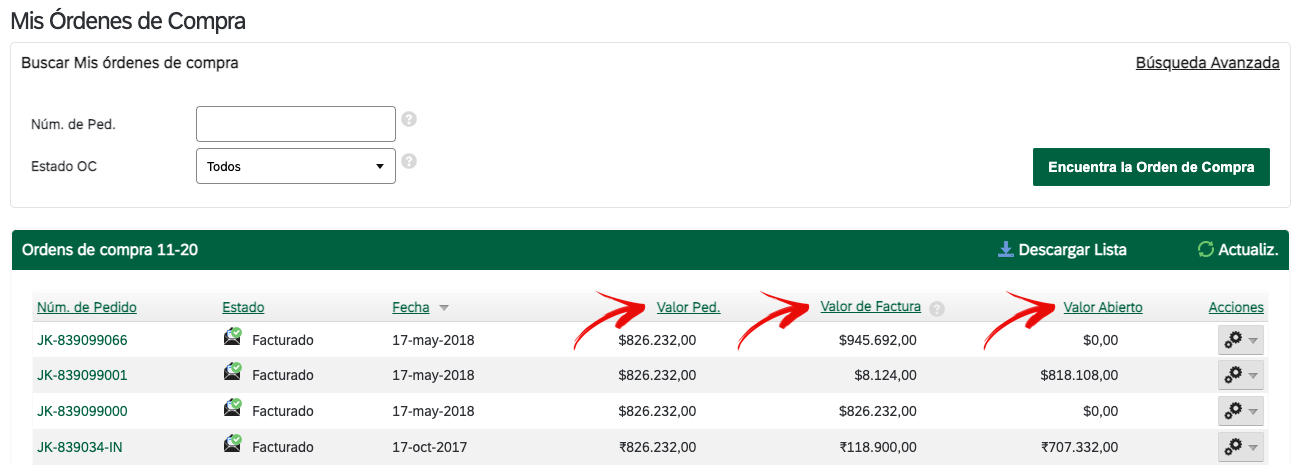The image size is (1301, 465).
Task: Focus the Núm. de Ped. input field
Action: (296, 124)
